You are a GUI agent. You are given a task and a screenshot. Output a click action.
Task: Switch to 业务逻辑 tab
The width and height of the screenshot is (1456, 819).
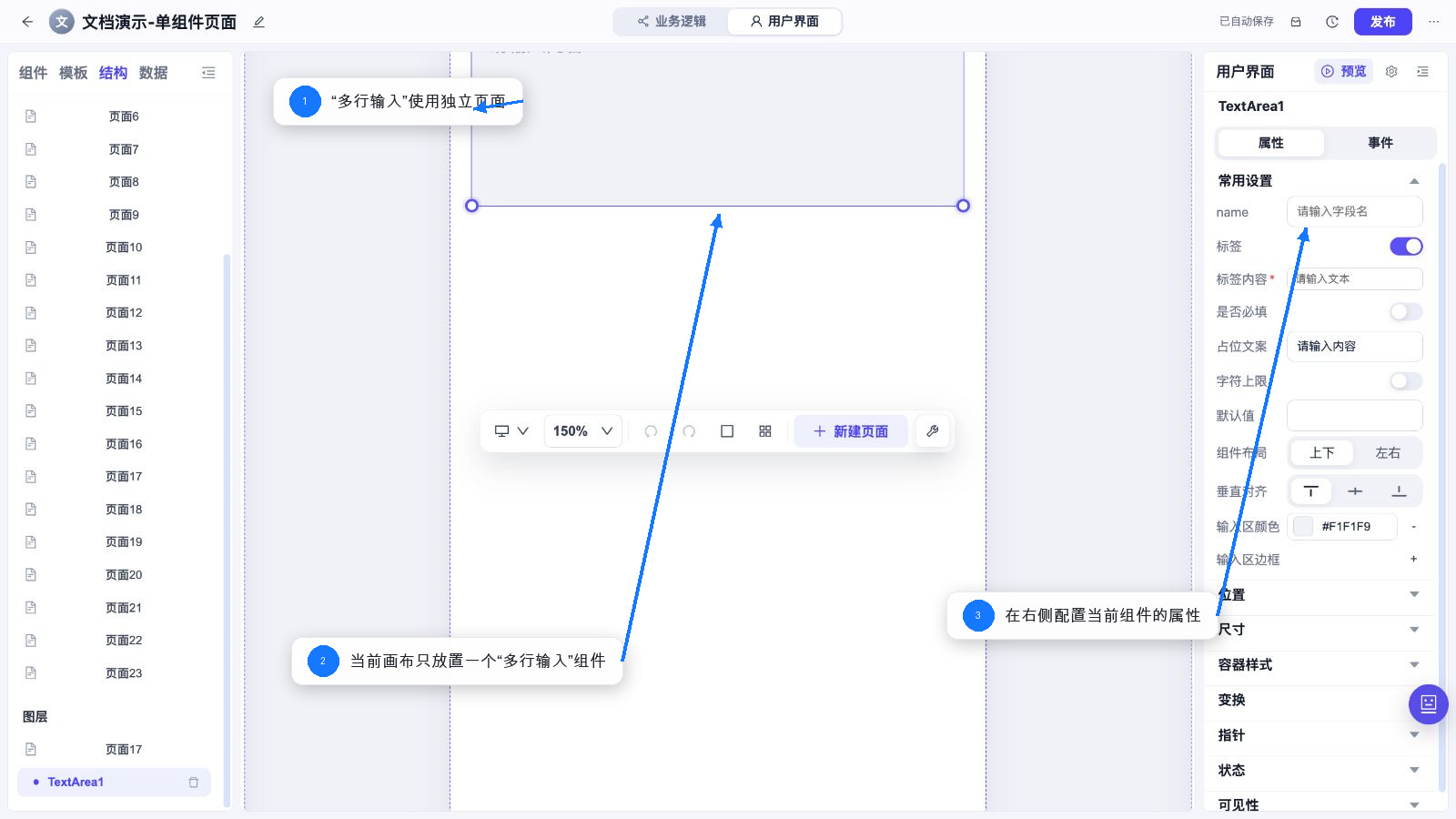(672, 22)
